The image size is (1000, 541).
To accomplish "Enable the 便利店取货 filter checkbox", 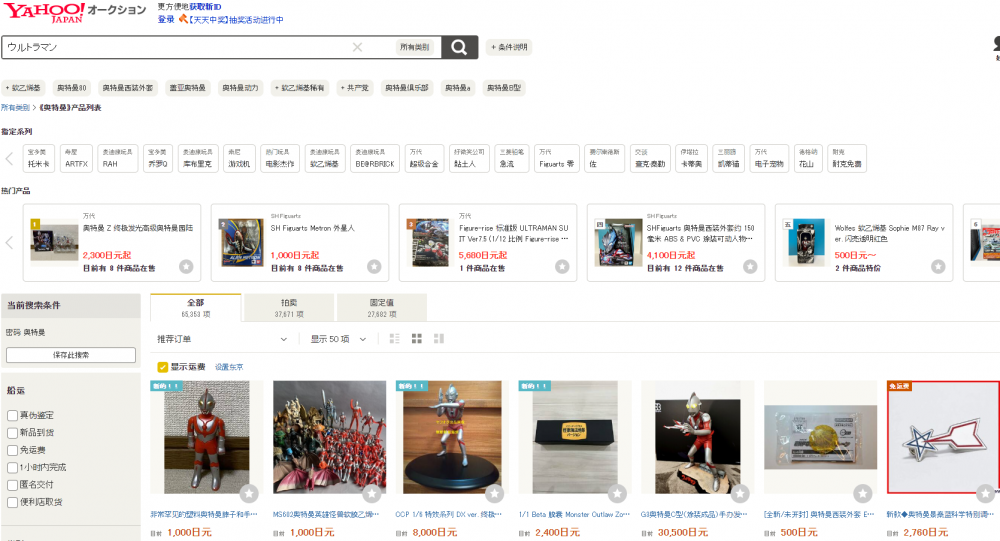I will click(x=12, y=502).
